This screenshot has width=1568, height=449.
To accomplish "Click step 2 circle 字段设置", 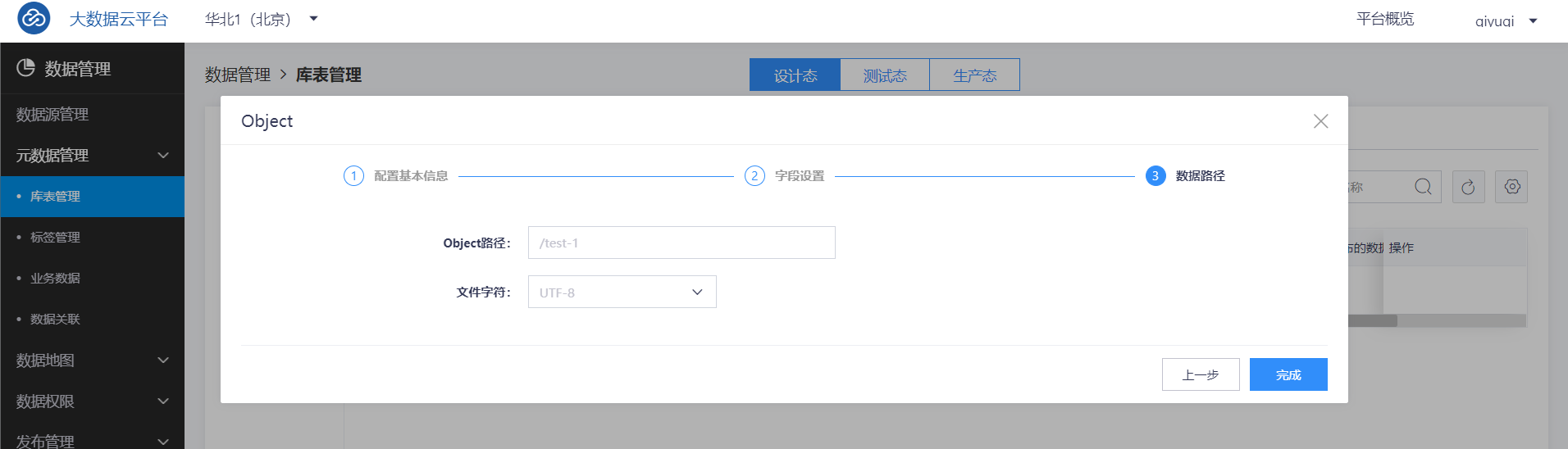I will tap(754, 176).
